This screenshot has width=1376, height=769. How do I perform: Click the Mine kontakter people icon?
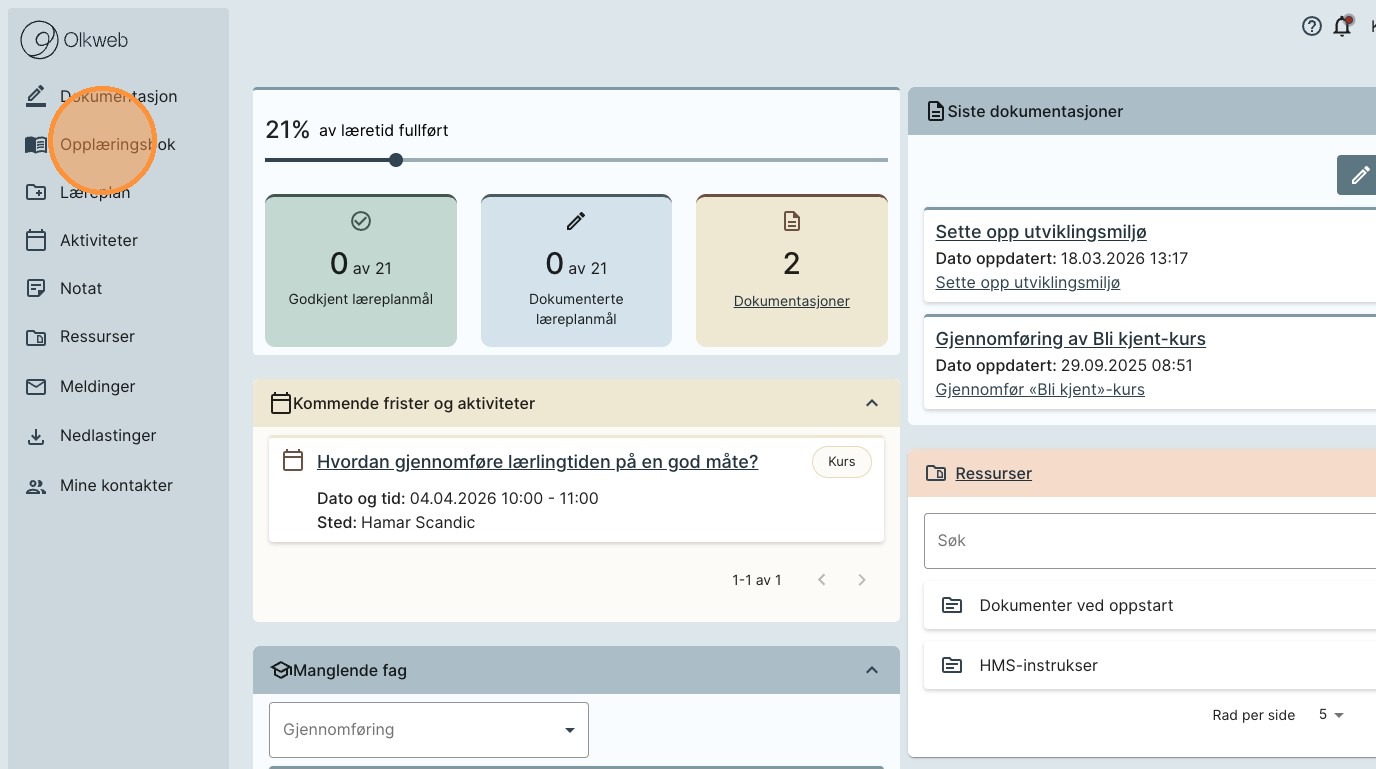point(36,486)
